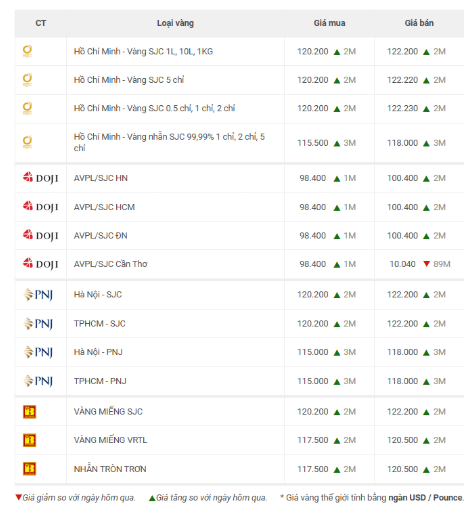
Task: Click the 'ngàn USD / Pounce' note
Action: pyautogui.click(x=426, y=498)
